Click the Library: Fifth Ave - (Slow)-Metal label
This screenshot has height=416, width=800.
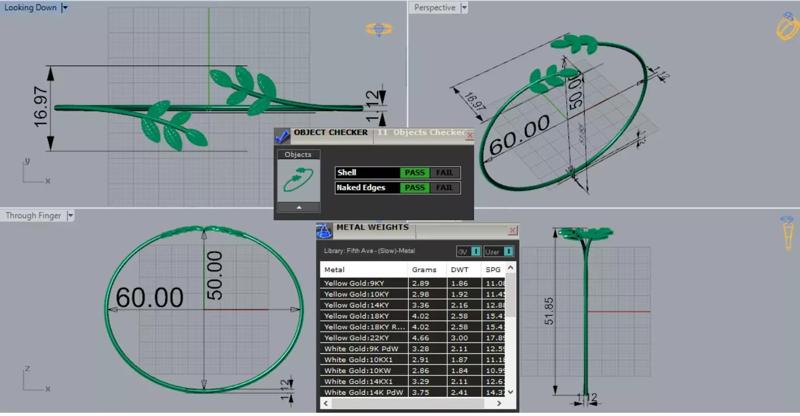click(x=369, y=251)
